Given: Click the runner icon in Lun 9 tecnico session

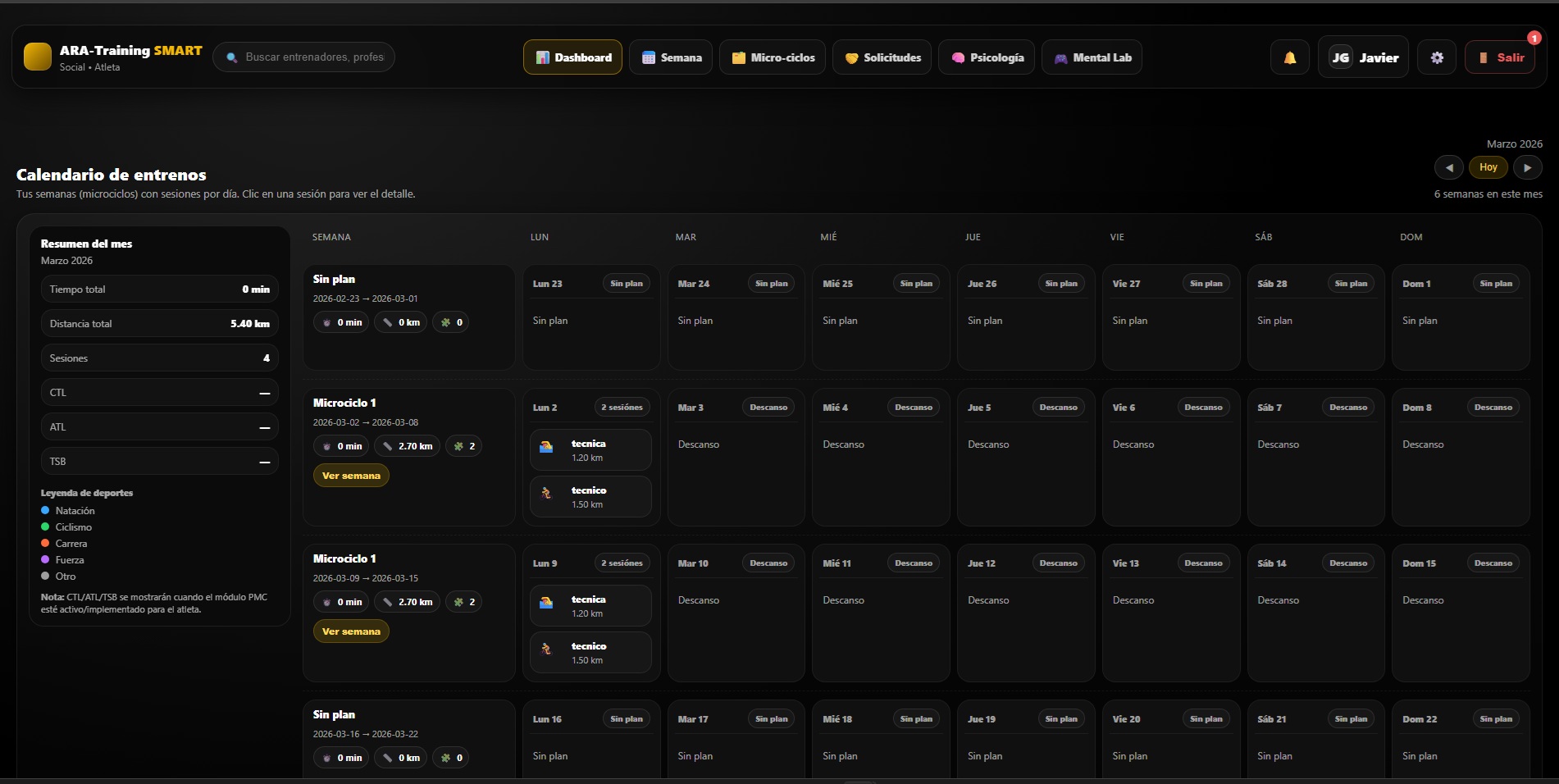Looking at the screenshot, I should pyautogui.click(x=546, y=650).
